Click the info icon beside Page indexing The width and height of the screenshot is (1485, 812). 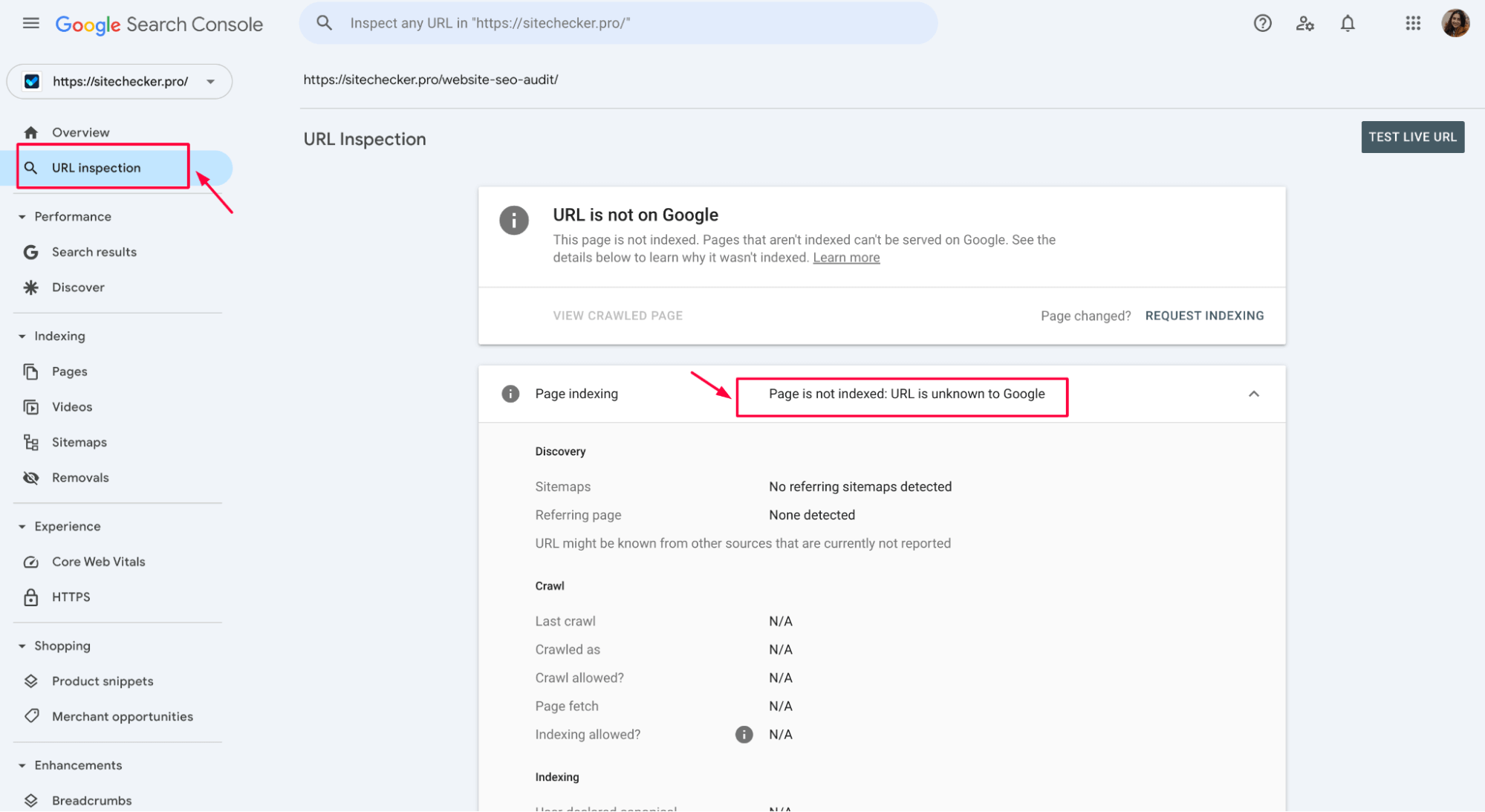[x=510, y=394]
